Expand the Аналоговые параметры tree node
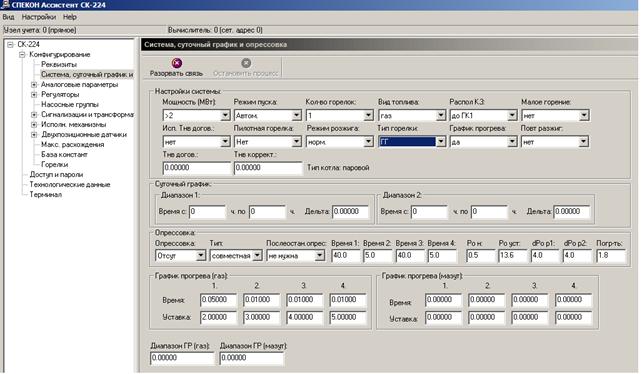Image resolution: width=642 pixels, height=374 pixels. [x=34, y=85]
